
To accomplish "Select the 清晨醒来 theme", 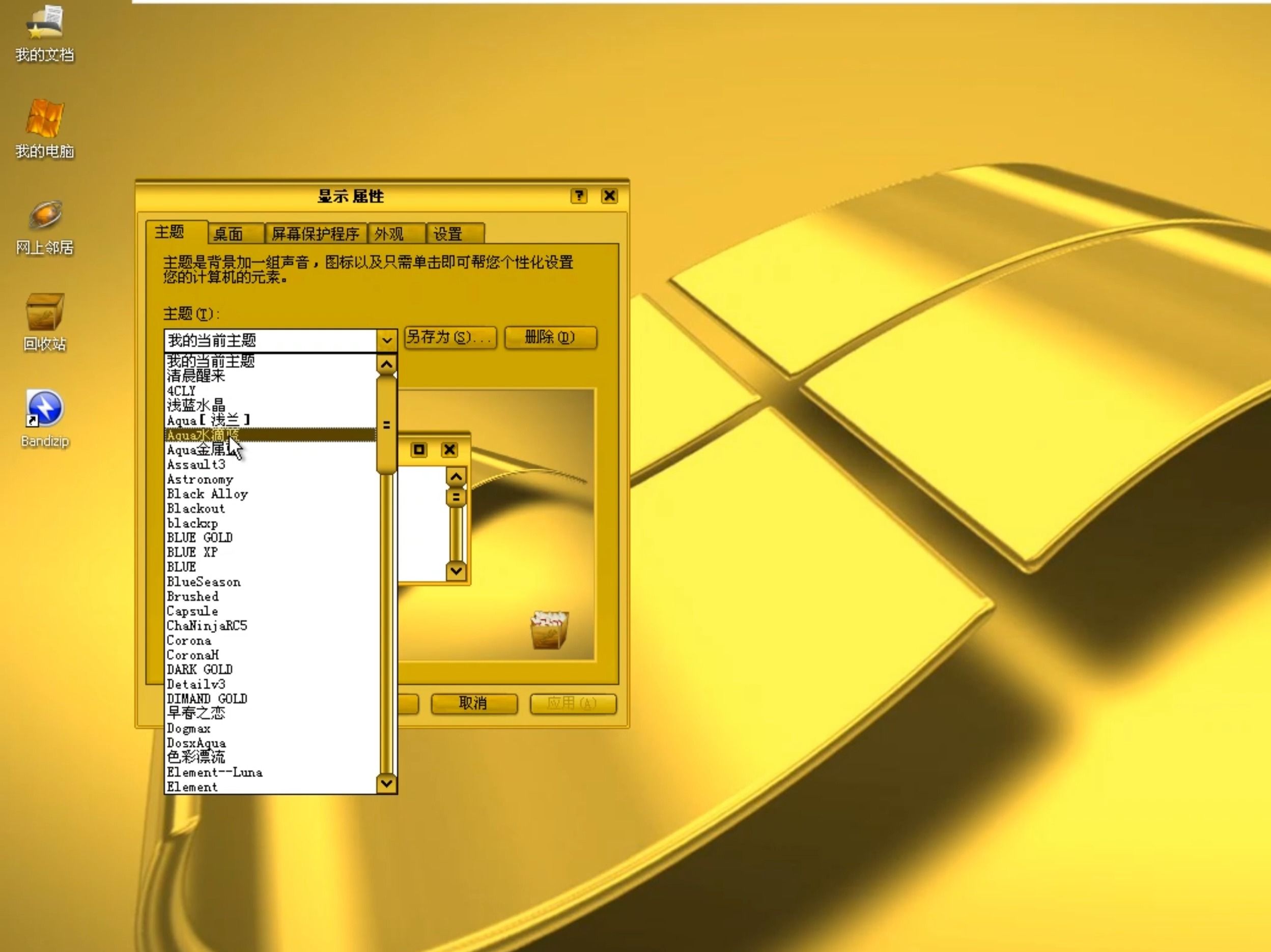I will coord(271,377).
